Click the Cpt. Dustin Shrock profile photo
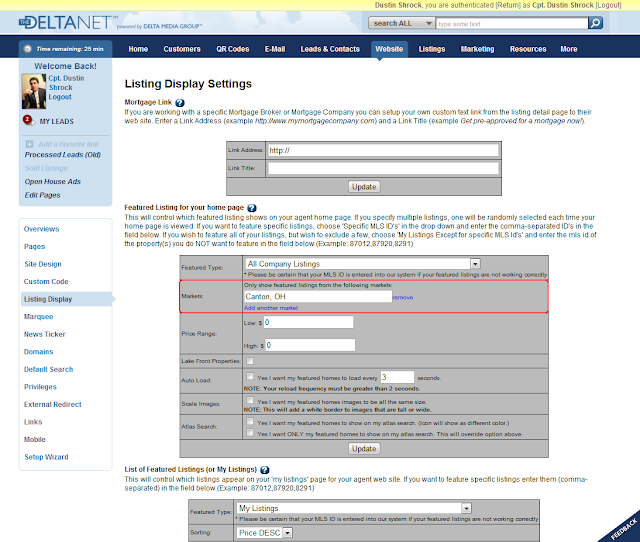 pos(34,91)
